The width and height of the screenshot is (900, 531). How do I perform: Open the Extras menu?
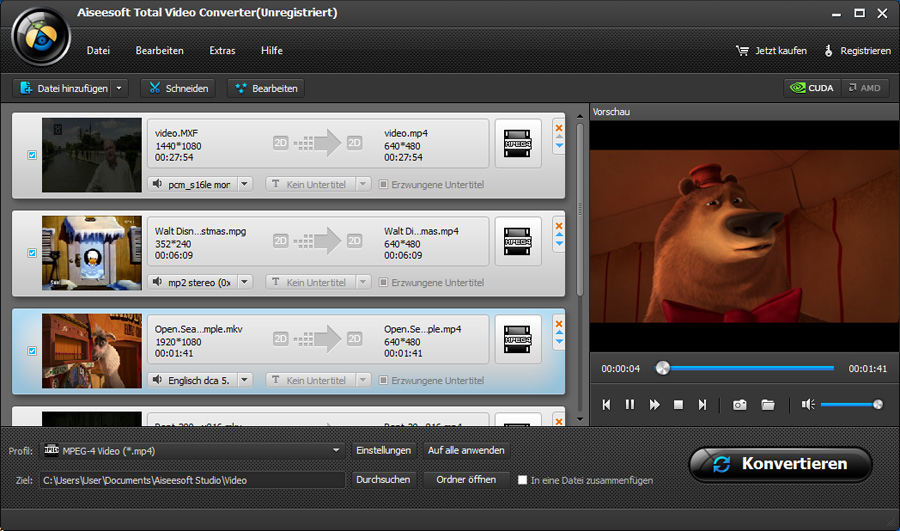222,51
